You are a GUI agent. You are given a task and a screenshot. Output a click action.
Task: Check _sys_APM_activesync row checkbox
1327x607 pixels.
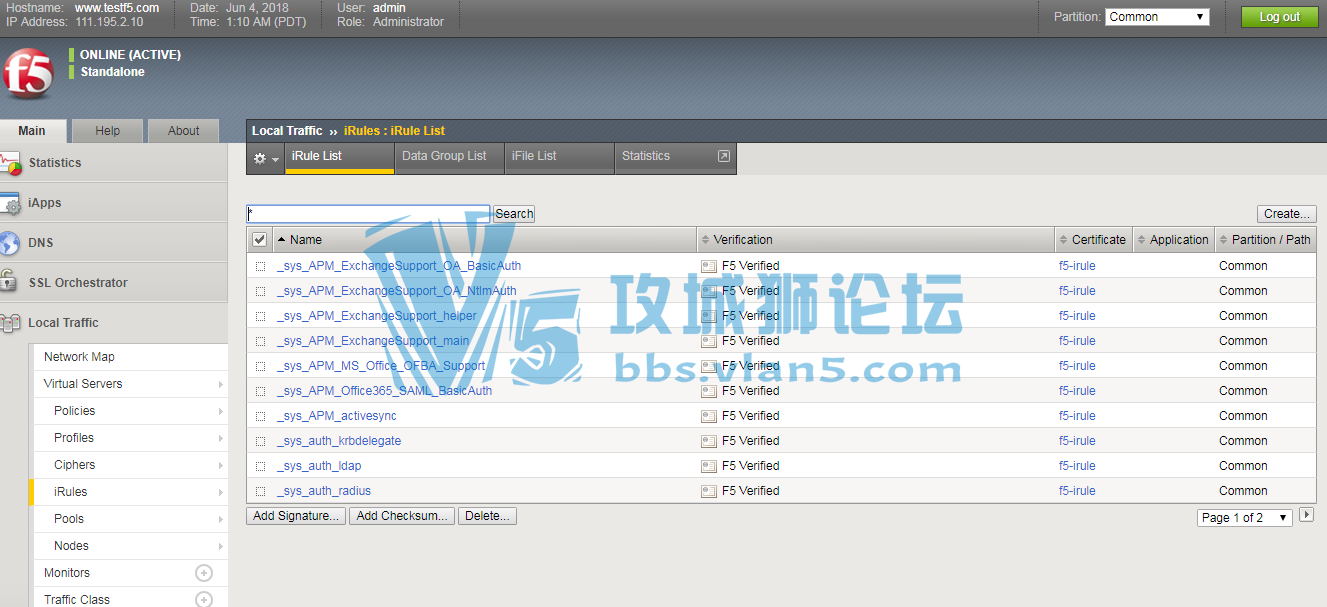[260, 416]
